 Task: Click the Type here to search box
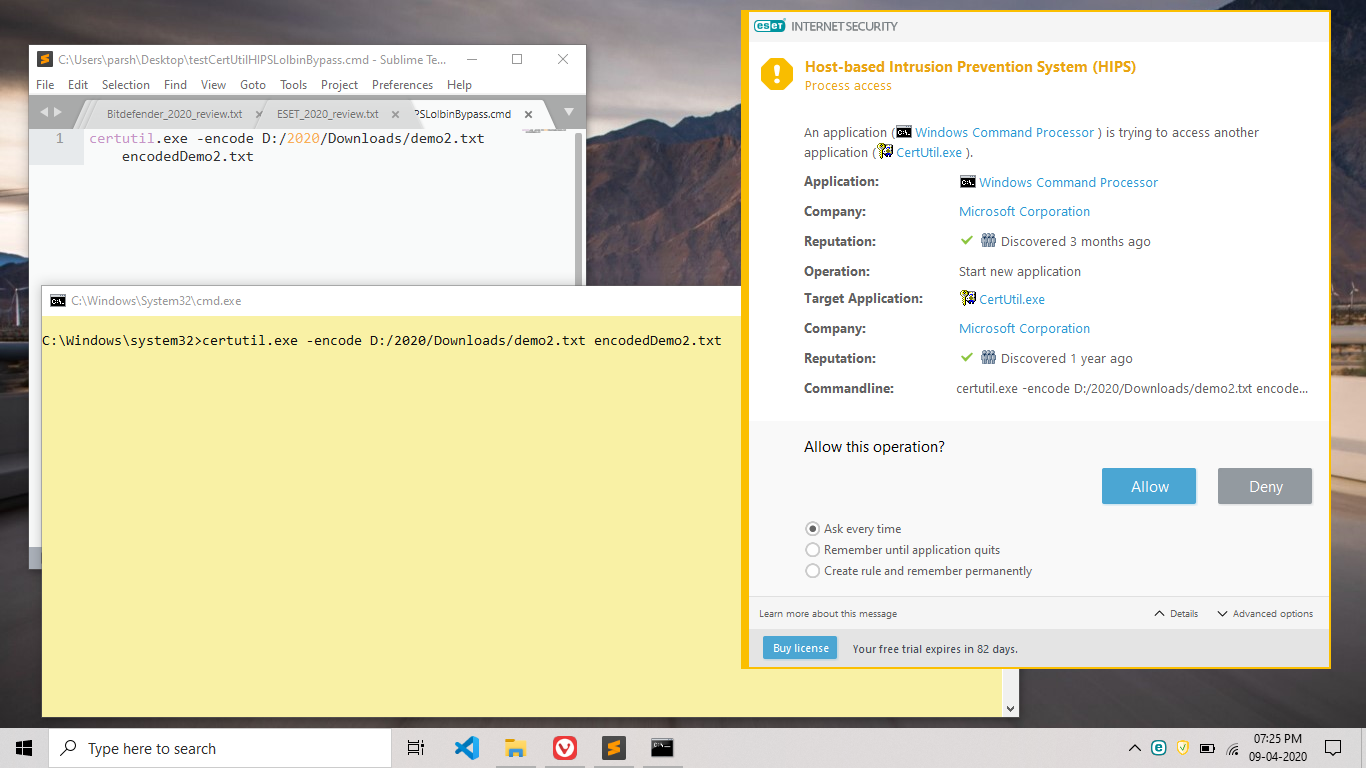(x=220, y=748)
